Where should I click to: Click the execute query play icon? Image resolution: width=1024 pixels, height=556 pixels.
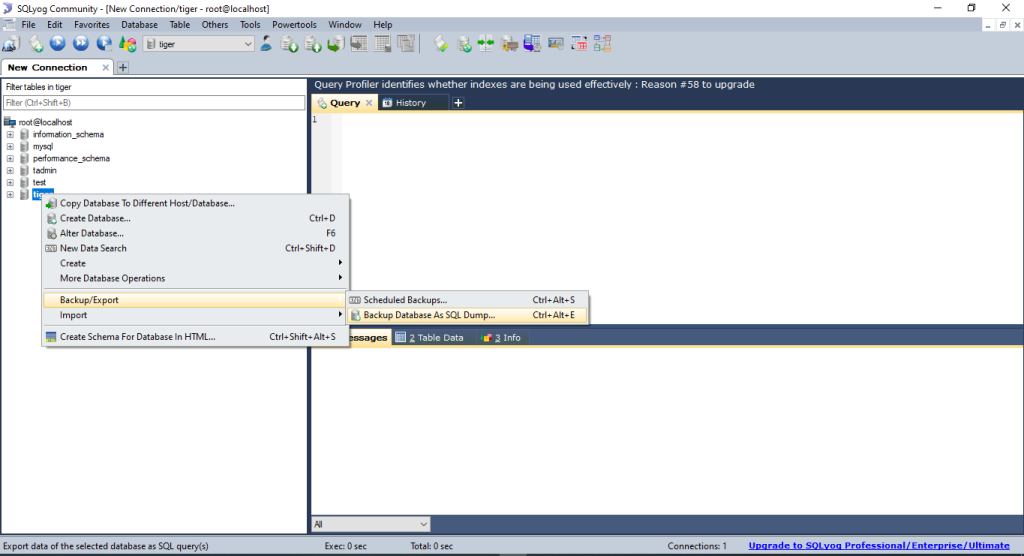(x=57, y=44)
